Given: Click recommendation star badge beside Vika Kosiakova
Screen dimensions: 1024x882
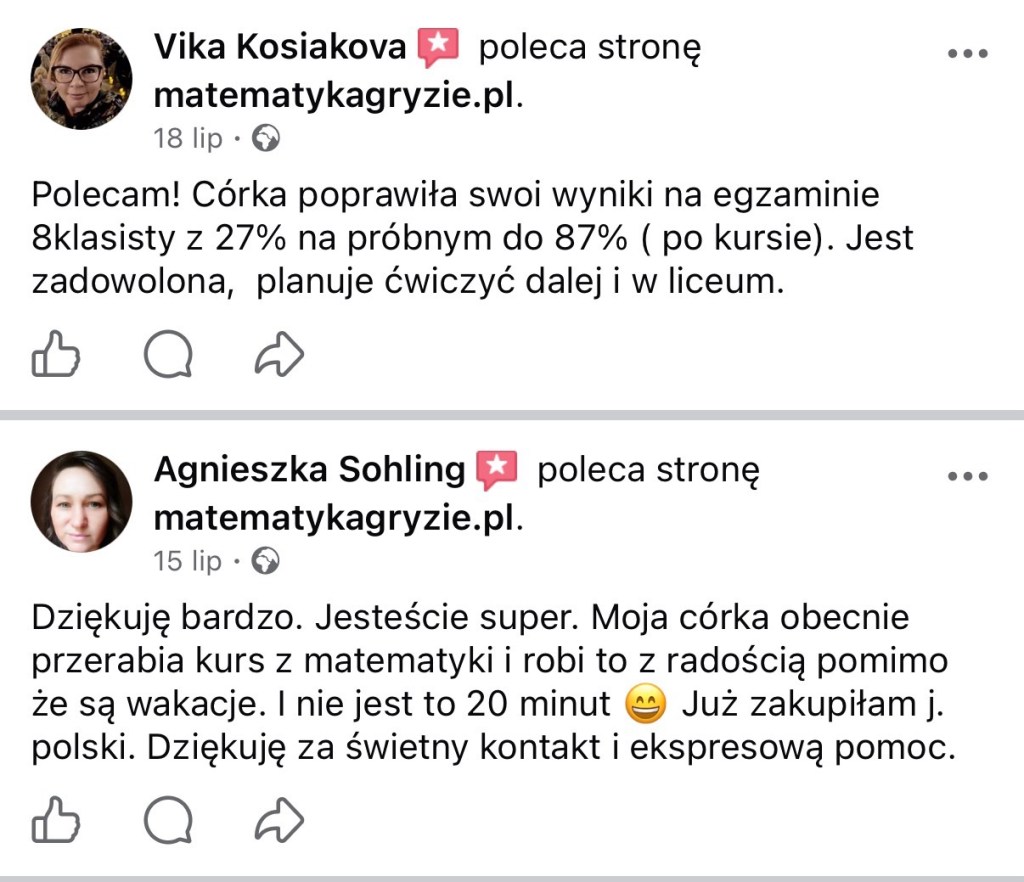Looking at the screenshot, I should (438, 47).
